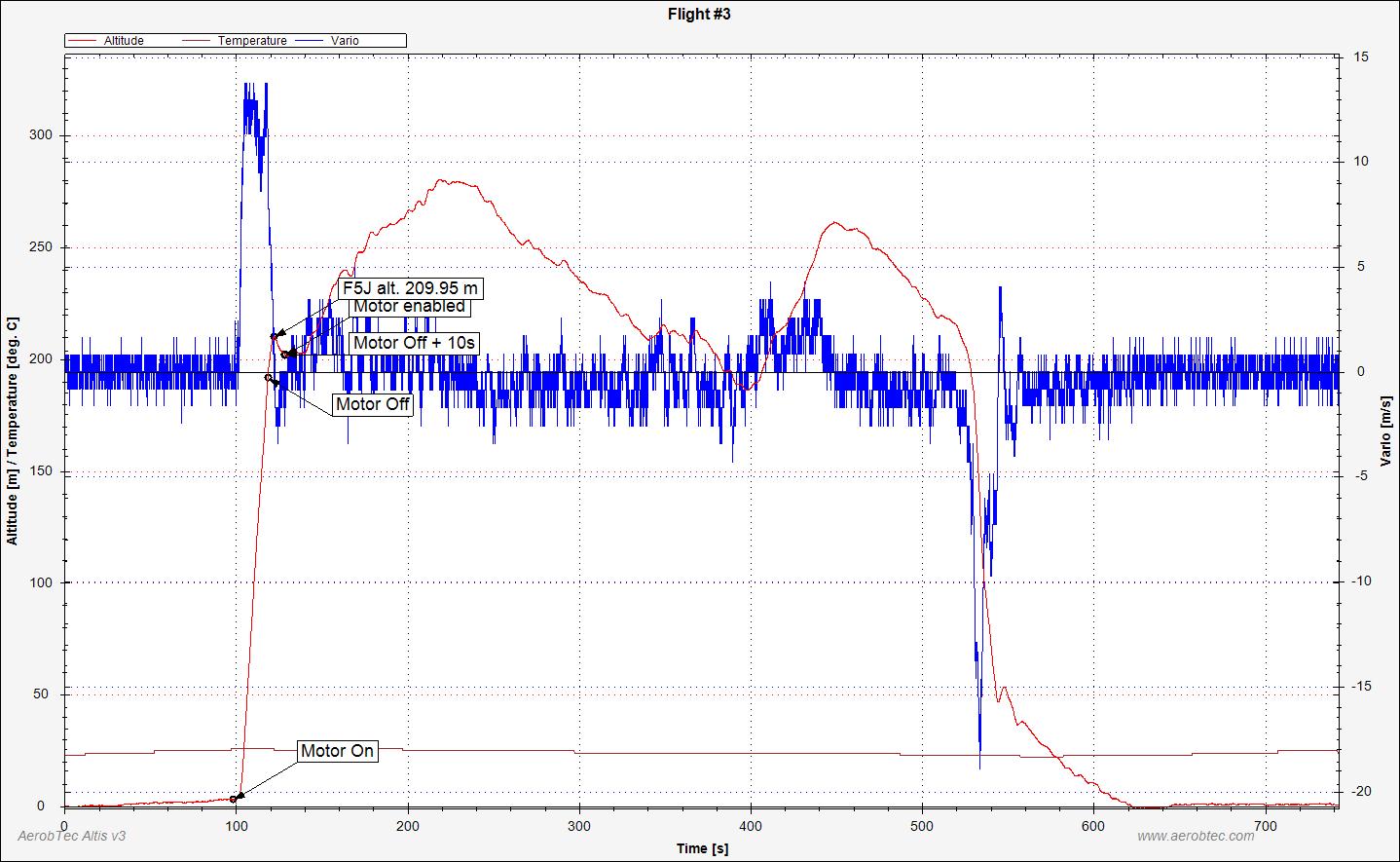Click the "F5J alt. 209.95 m" annotation label
Screen dimensions: 1400x862
411,288
